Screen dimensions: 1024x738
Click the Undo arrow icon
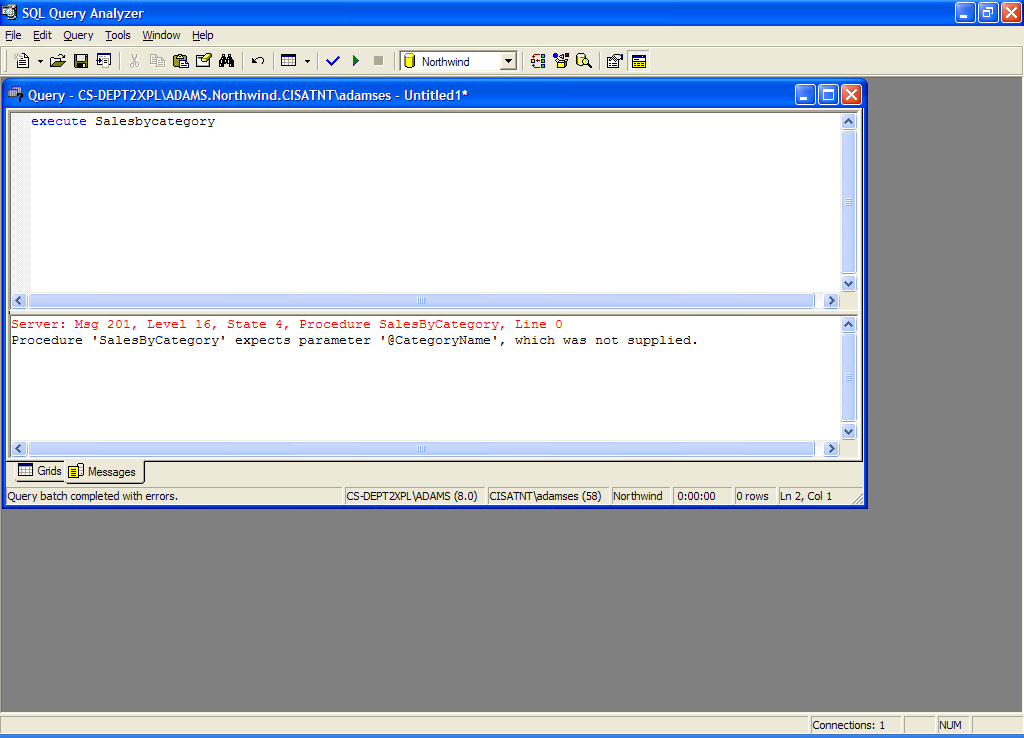click(257, 61)
